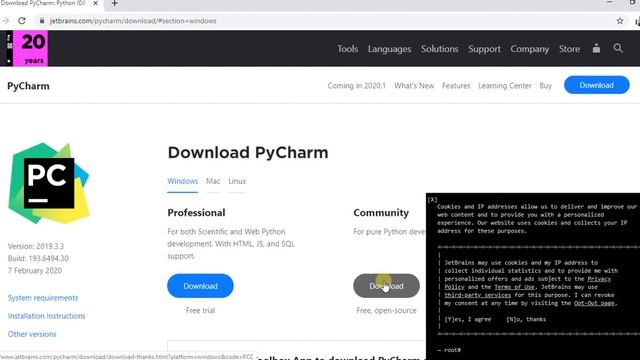Open the Buy link
The width and height of the screenshot is (640, 360).
pos(545,86)
